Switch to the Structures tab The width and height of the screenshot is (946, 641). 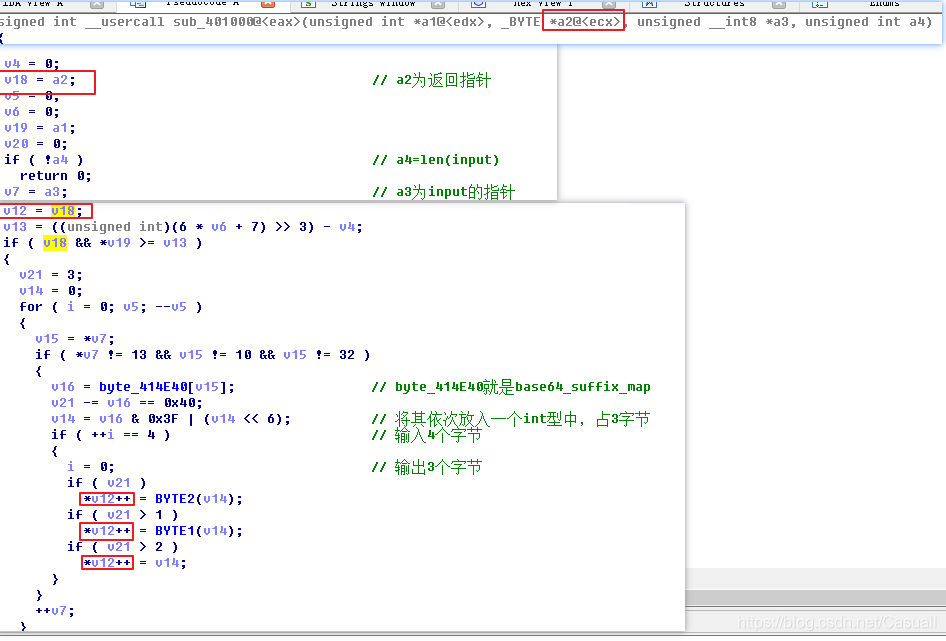click(x=713, y=4)
